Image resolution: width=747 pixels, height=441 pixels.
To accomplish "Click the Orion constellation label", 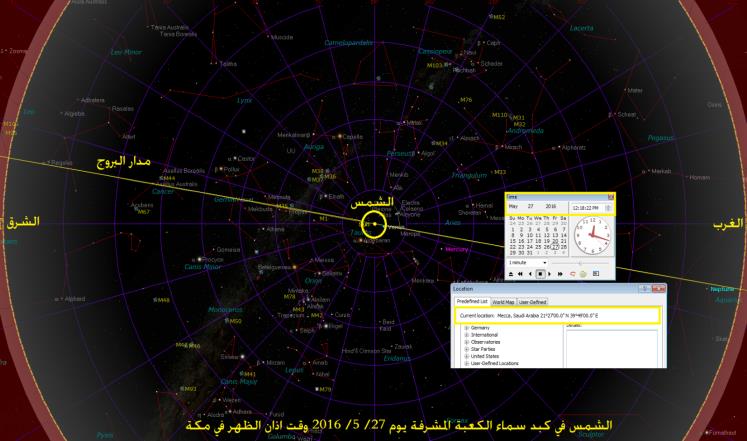I will click(x=313, y=281).
